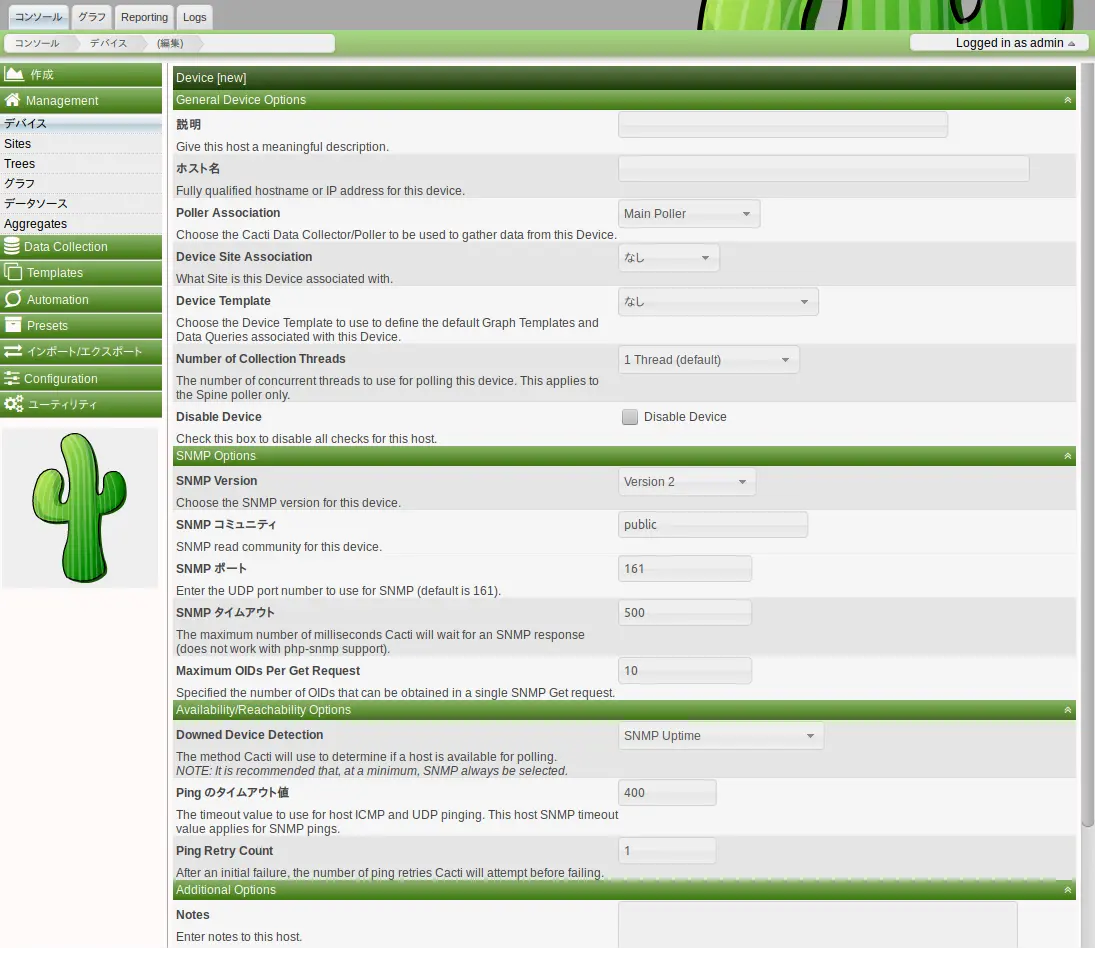The height and width of the screenshot is (953, 1095).
Task: Click the import/export arrows icon
Action: tap(13, 351)
